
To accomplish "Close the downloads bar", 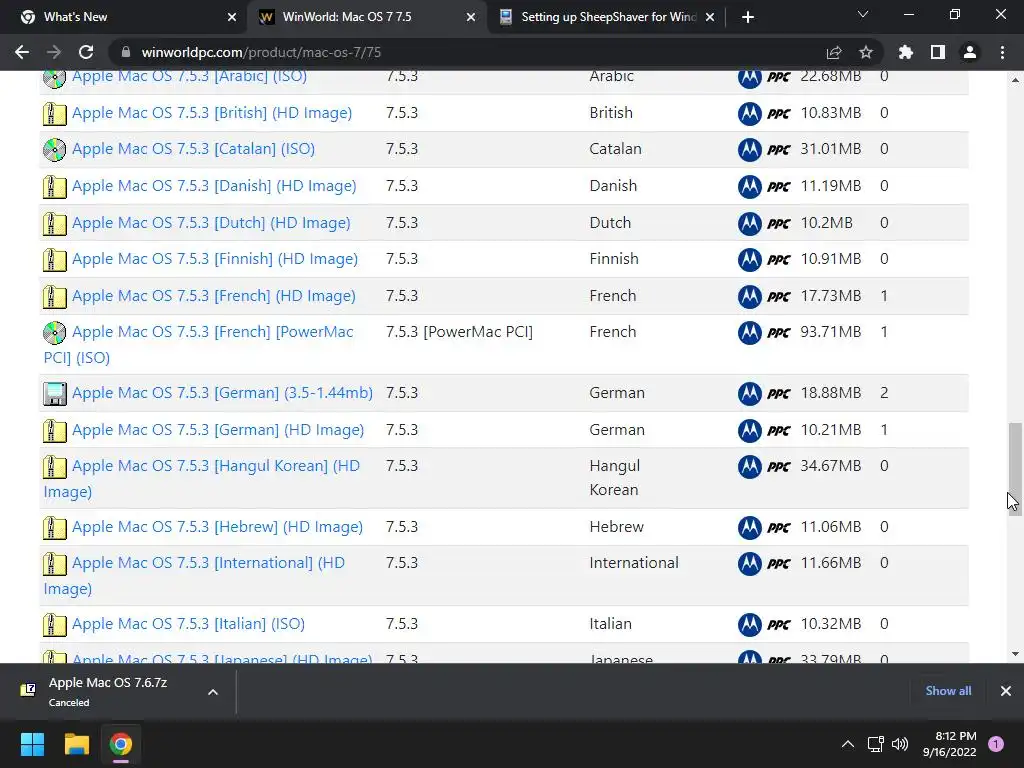I will coord(1006,691).
